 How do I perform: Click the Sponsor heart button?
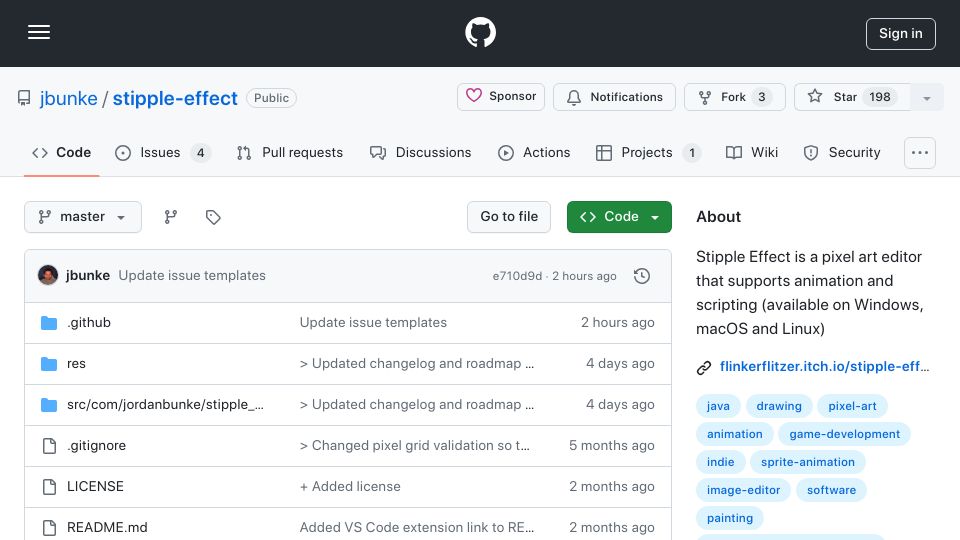click(501, 97)
